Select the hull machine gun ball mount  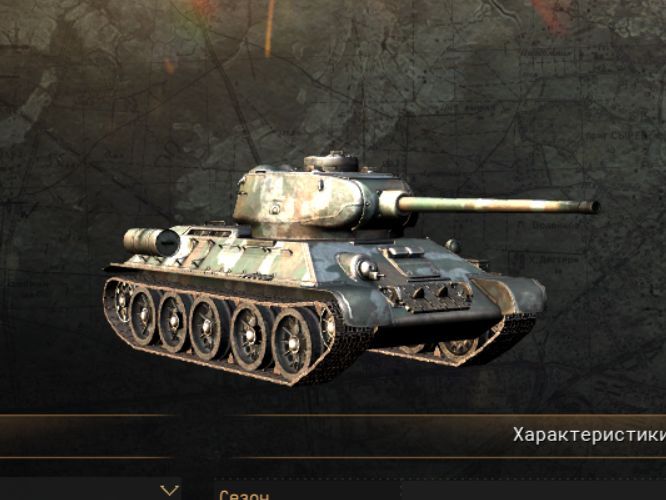[366, 268]
